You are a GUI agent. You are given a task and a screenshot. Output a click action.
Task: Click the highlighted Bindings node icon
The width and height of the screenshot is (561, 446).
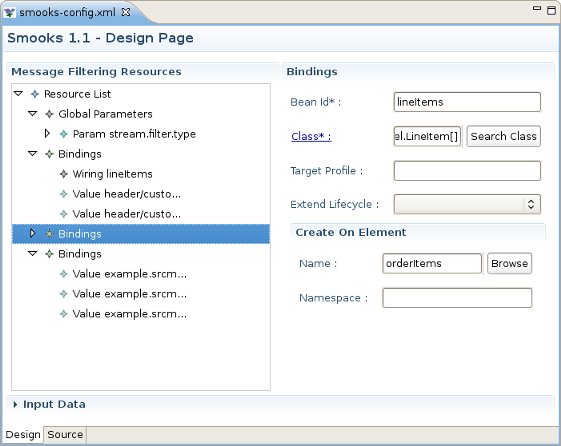click(49, 234)
